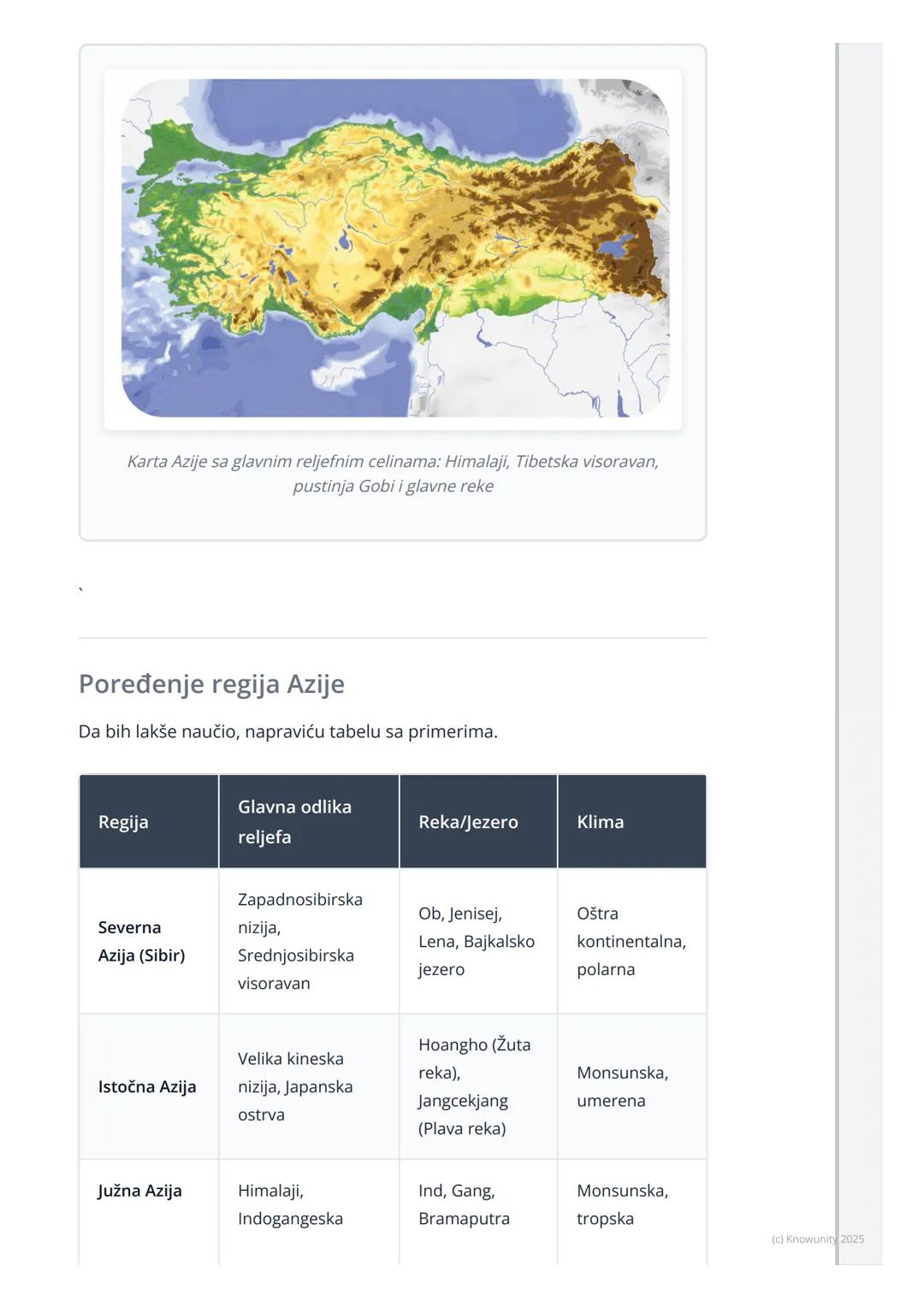Click the relief map image
This screenshot has width=924, height=1307.
click(x=394, y=248)
